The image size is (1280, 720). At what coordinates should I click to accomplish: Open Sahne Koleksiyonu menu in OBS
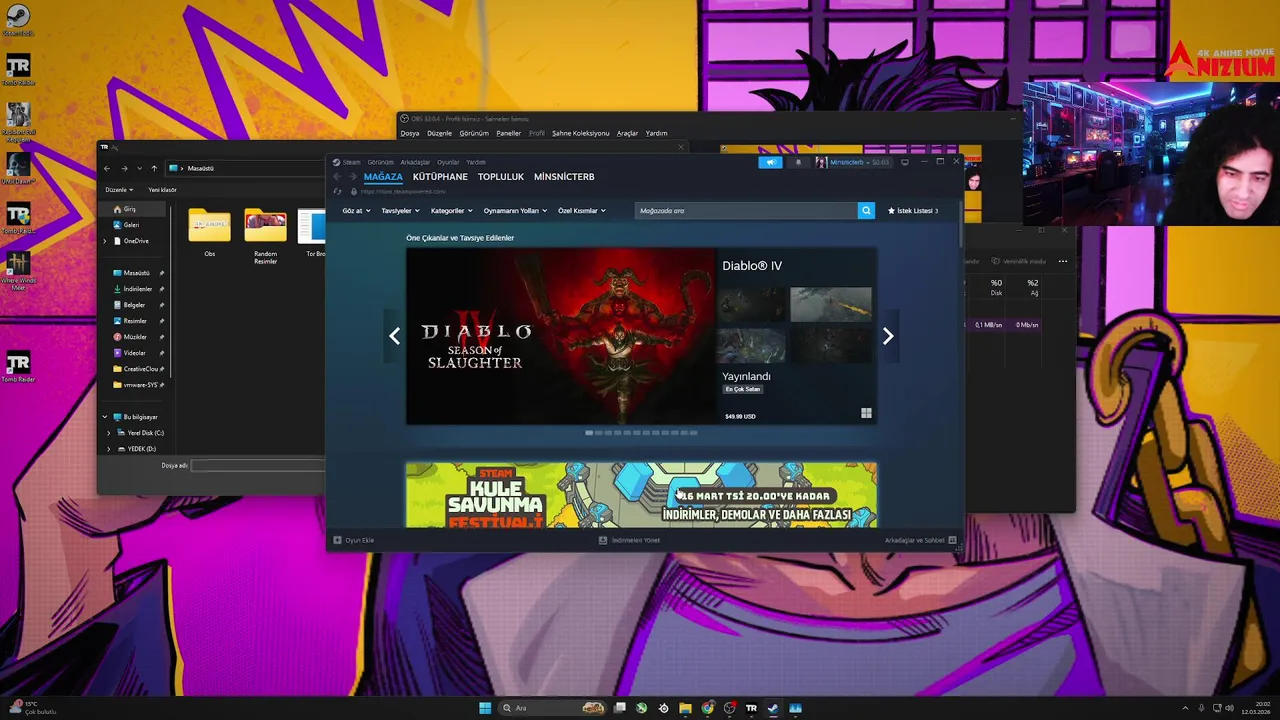click(580, 133)
